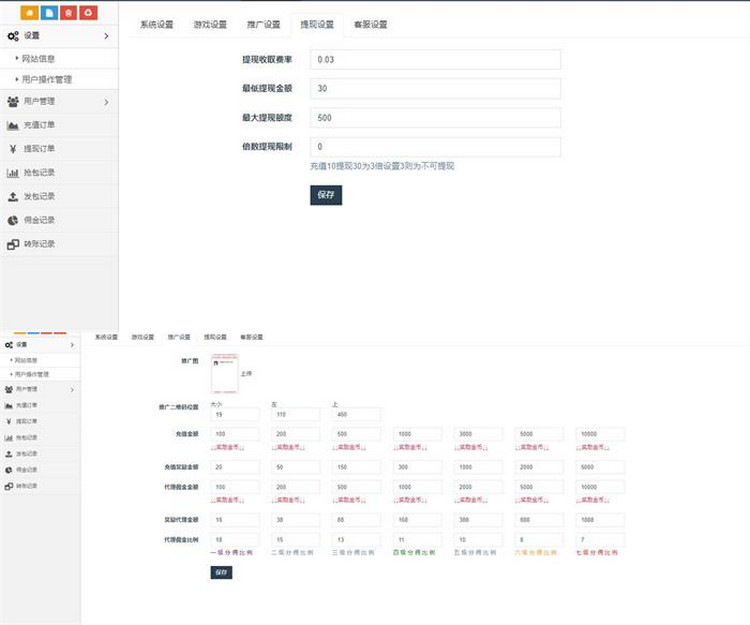This screenshot has height=625, width=750.
Task: Click the 提现收取费率 field showing 0.03
Action: pyautogui.click(x=435, y=60)
